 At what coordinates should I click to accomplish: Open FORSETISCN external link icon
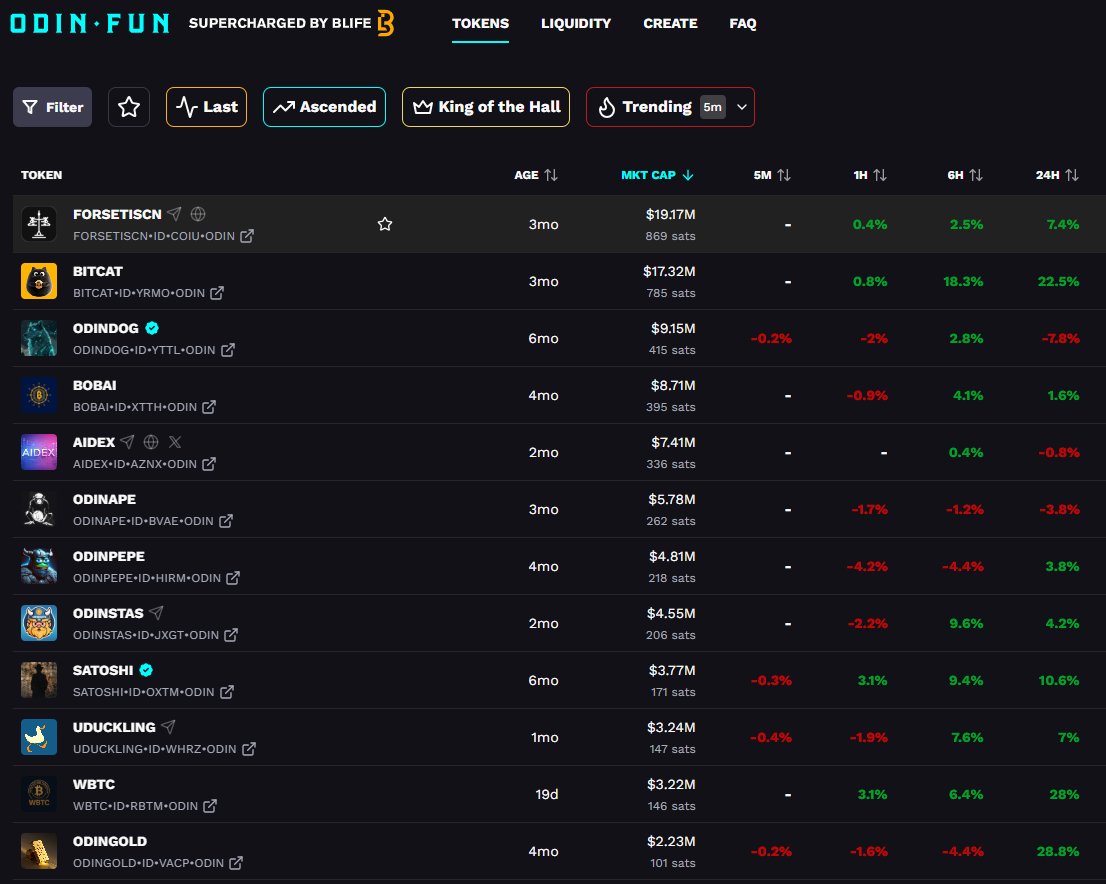[x=247, y=236]
